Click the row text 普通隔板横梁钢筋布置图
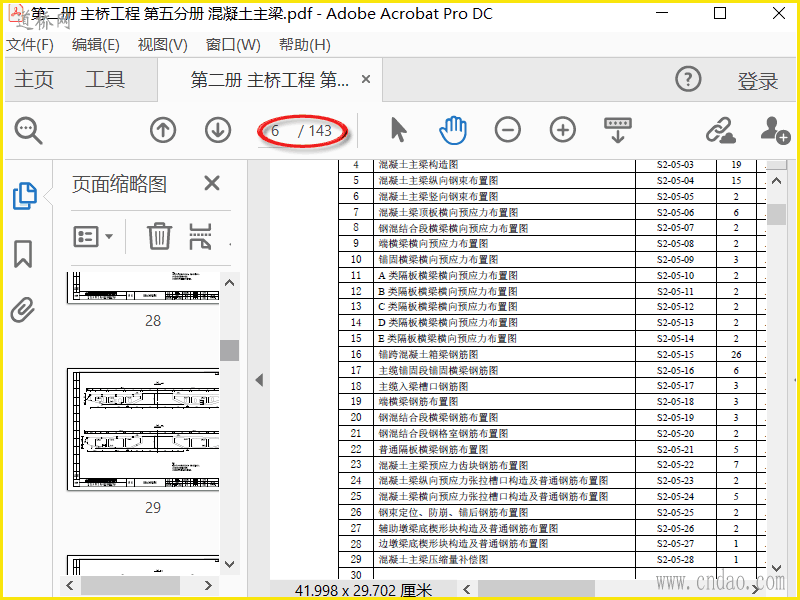This screenshot has width=800, height=600. pyautogui.click(x=433, y=449)
